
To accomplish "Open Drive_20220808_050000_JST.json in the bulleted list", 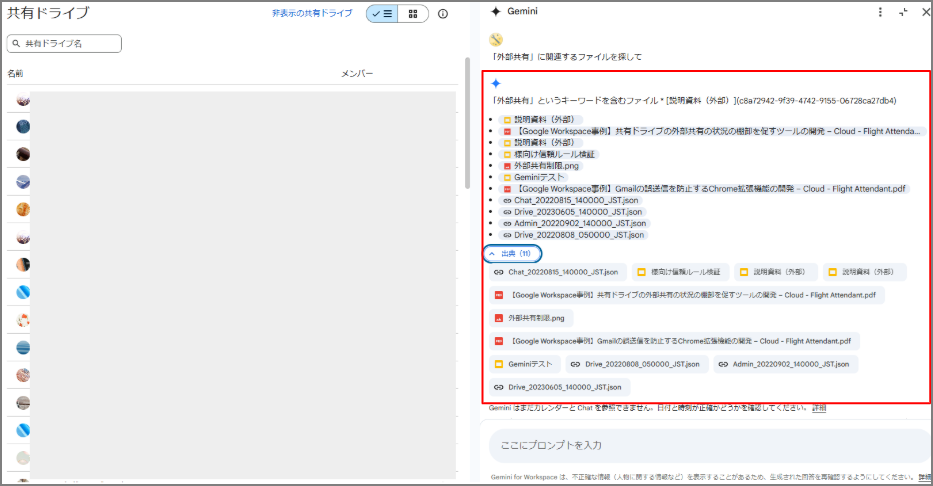I will click(573, 235).
